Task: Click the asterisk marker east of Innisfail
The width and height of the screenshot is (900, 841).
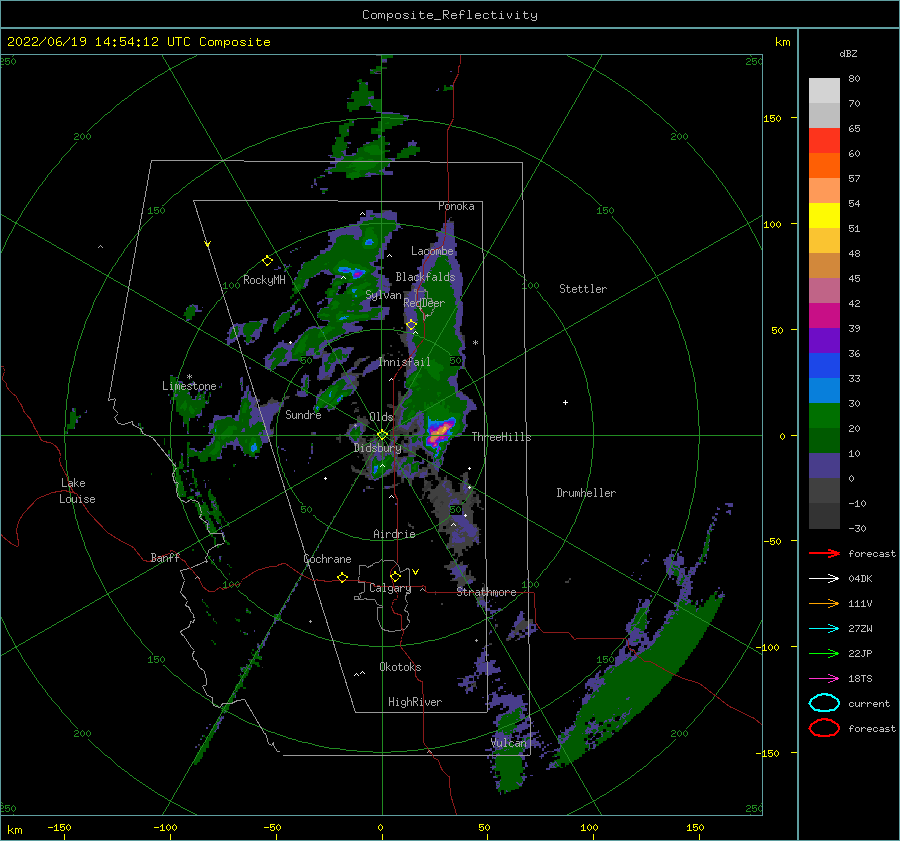Action: click(x=475, y=343)
